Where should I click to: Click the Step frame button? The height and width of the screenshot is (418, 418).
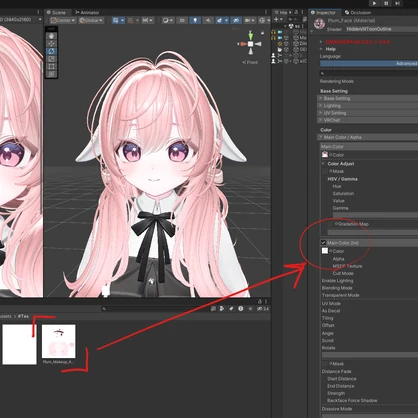pyautogui.click(x=397, y=3)
